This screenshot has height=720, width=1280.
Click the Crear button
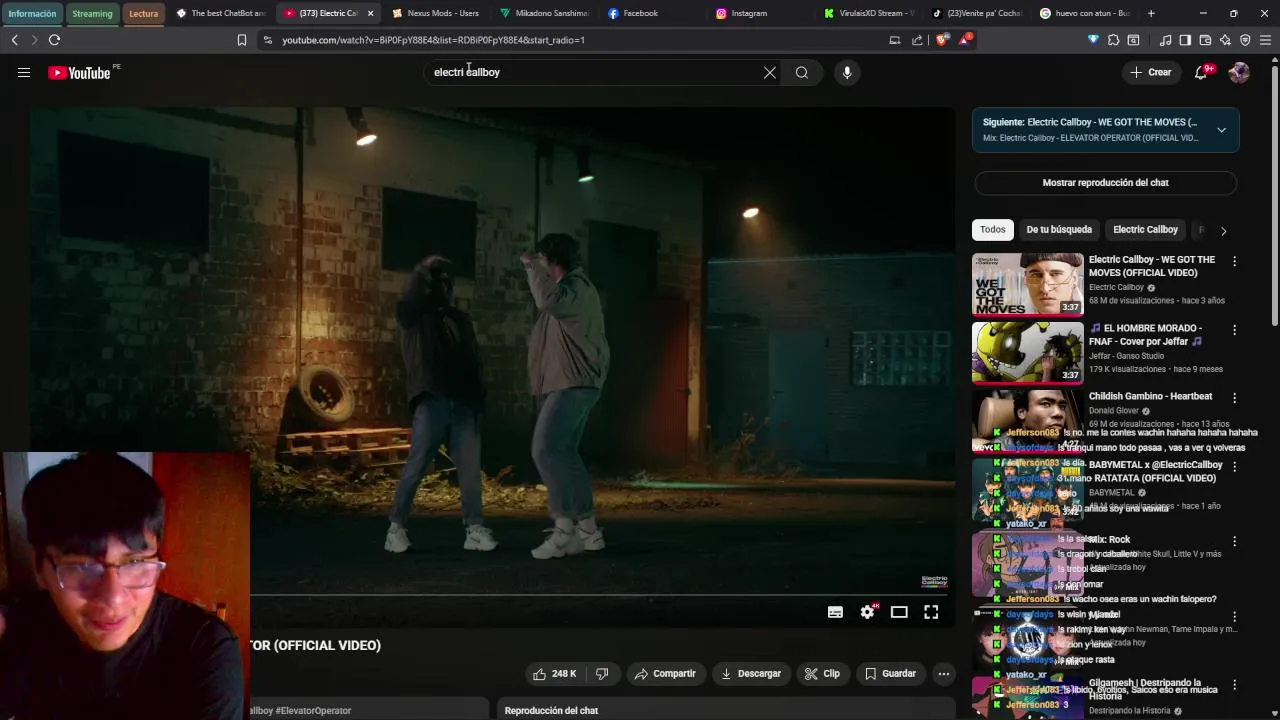[1151, 72]
